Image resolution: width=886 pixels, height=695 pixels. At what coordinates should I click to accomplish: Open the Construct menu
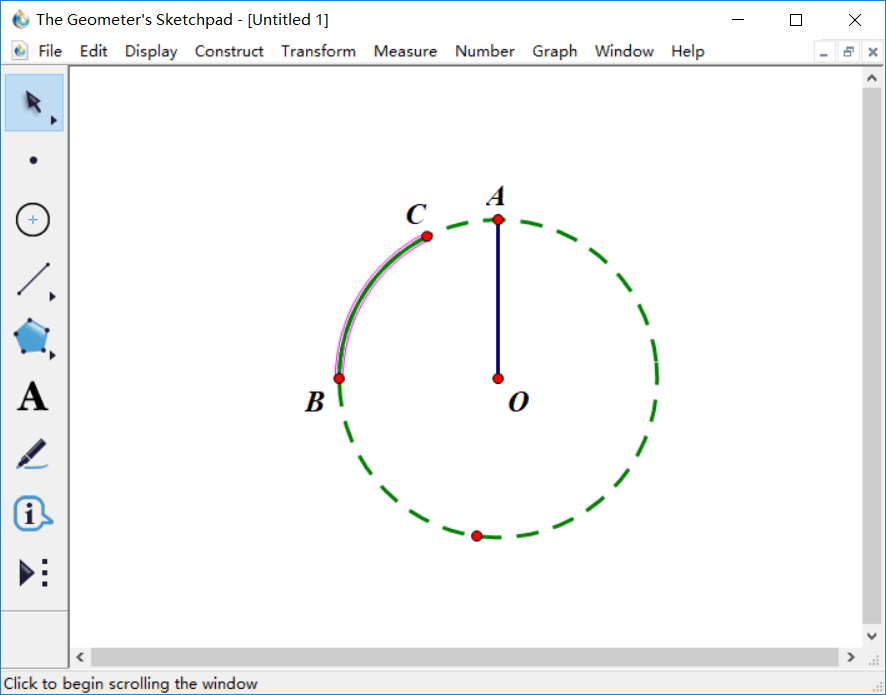229,51
